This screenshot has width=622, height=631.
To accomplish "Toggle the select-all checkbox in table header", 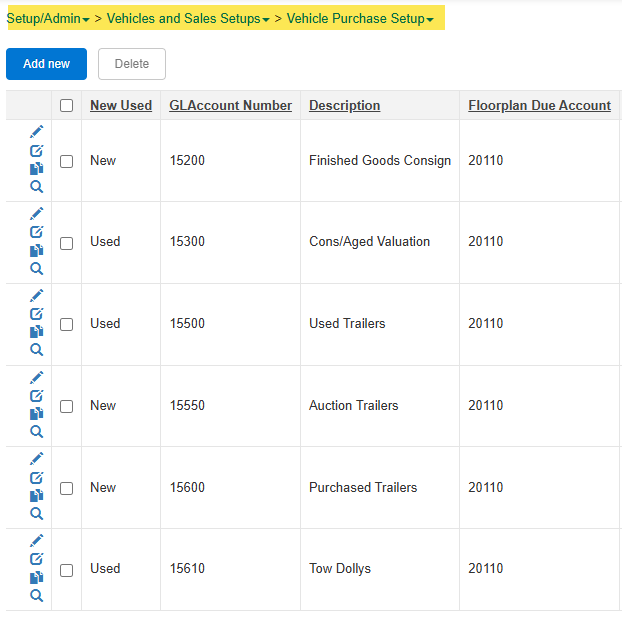I will [66, 106].
